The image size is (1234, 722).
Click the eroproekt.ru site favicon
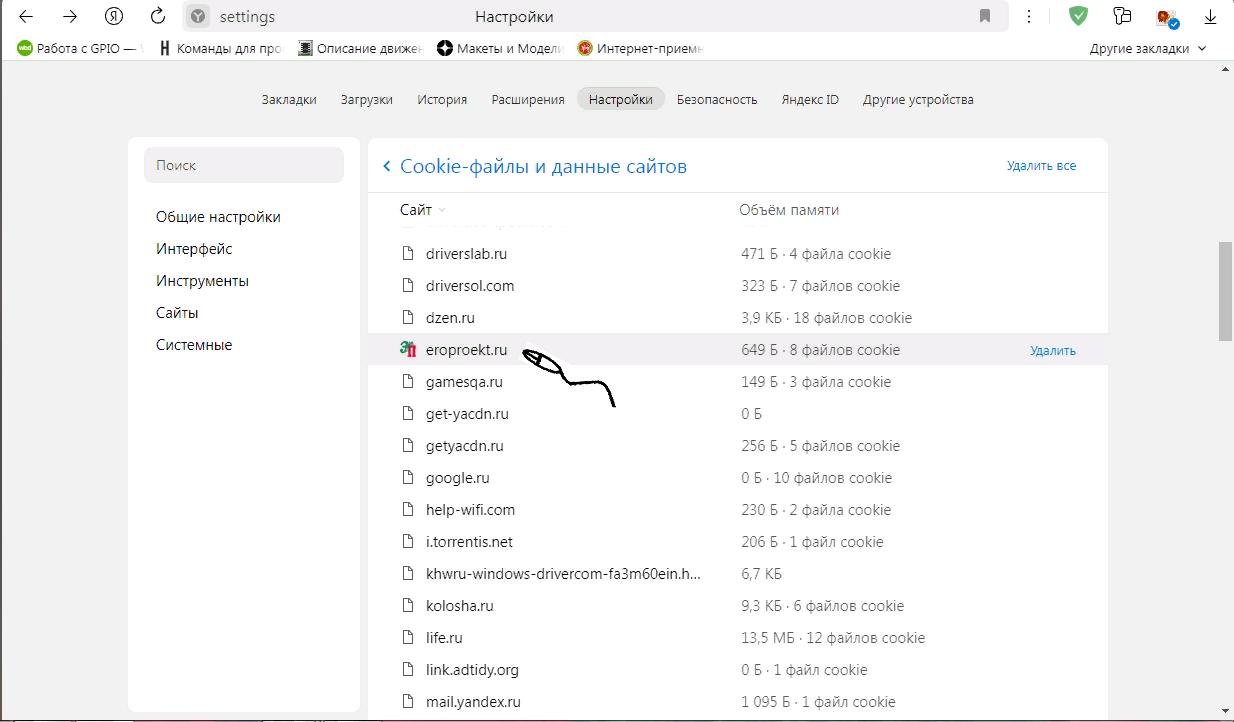pyautogui.click(x=407, y=350)
